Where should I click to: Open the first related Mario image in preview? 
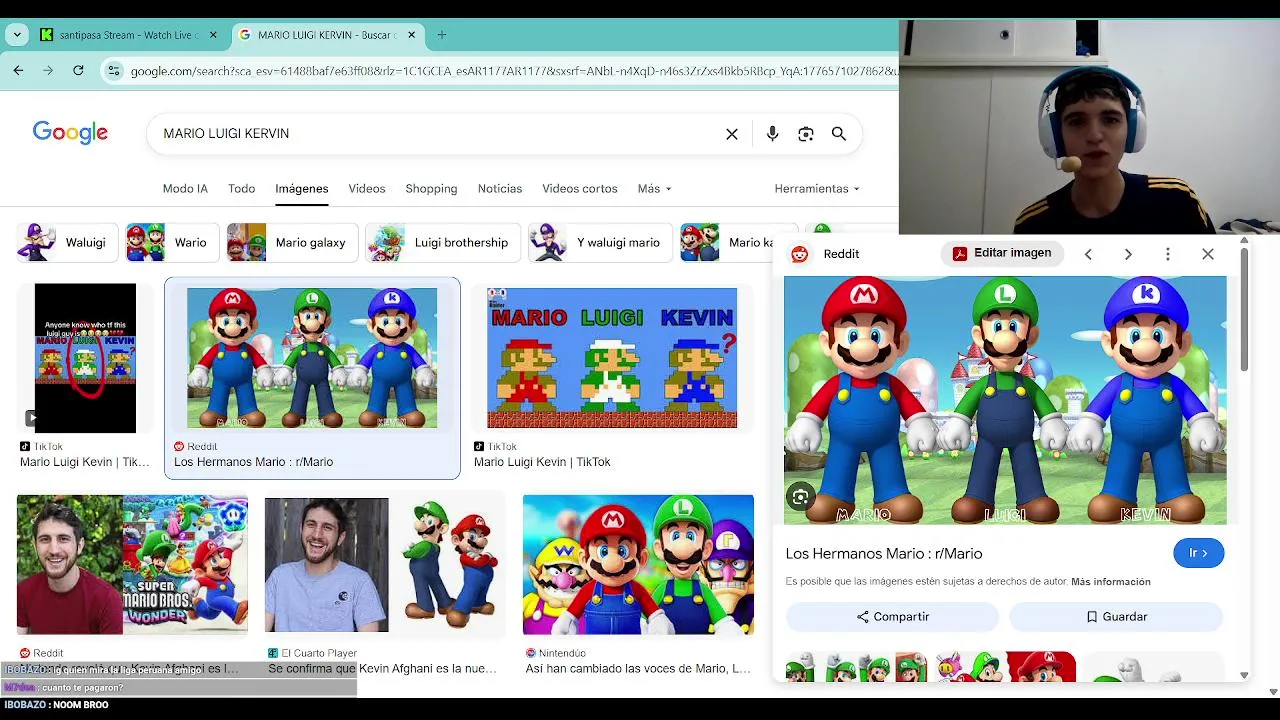856,666
